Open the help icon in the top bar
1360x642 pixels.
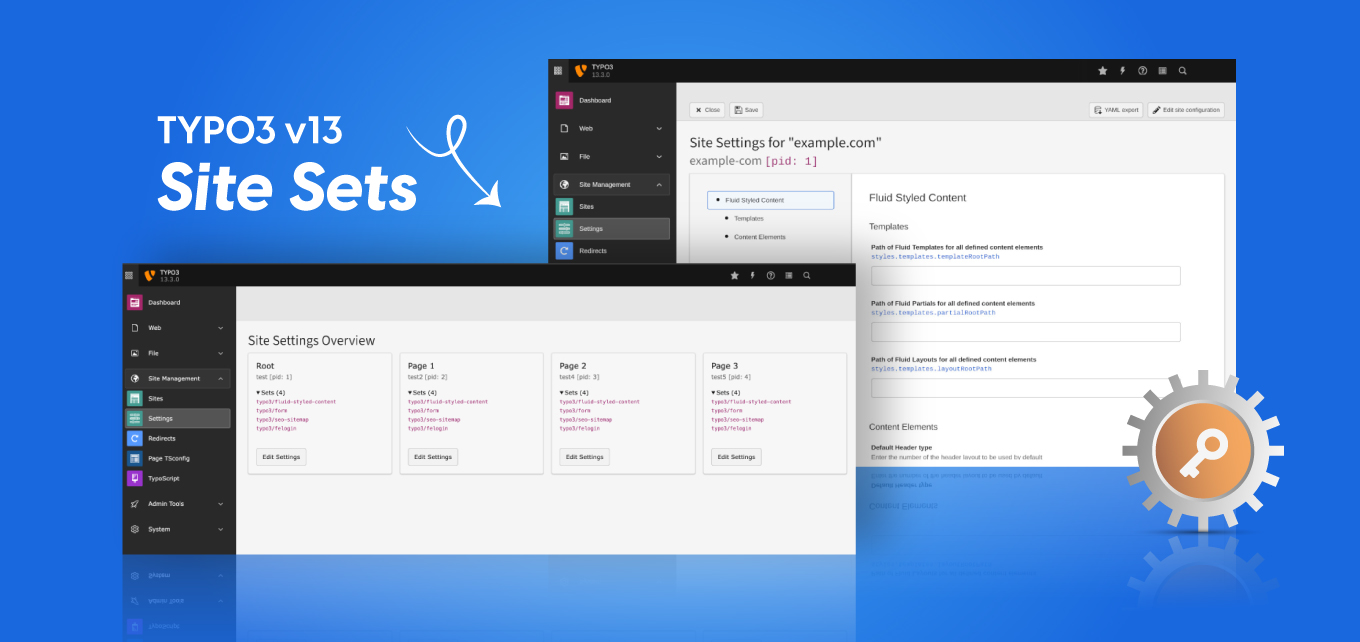click(x=770, y=275)
